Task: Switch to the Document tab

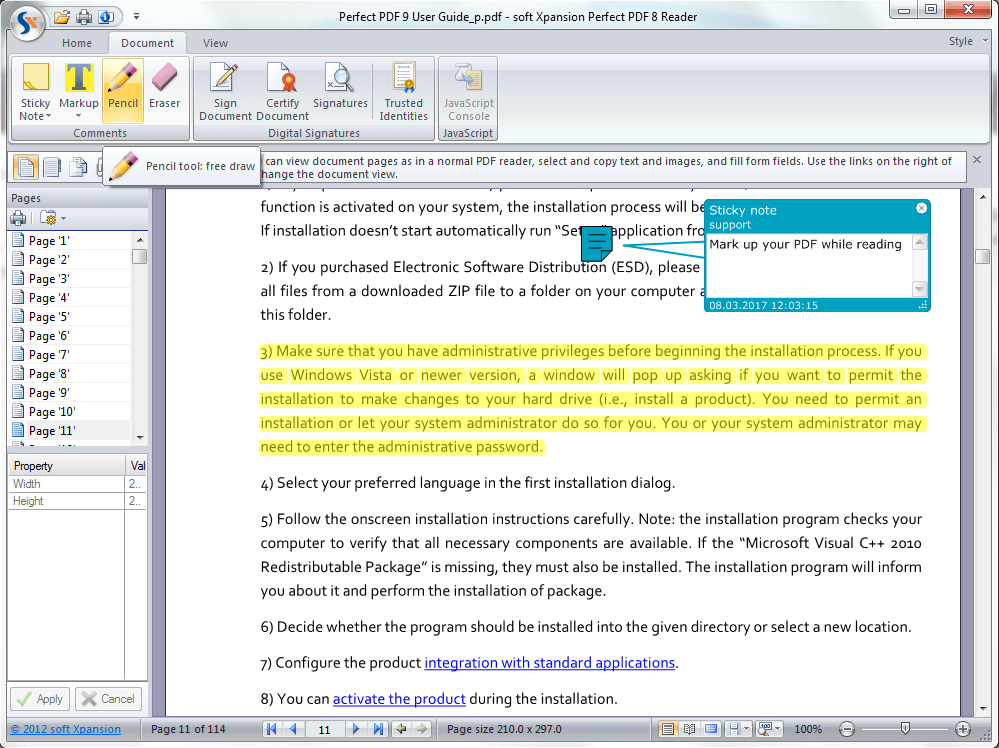Action: click(x=147, y=43)
